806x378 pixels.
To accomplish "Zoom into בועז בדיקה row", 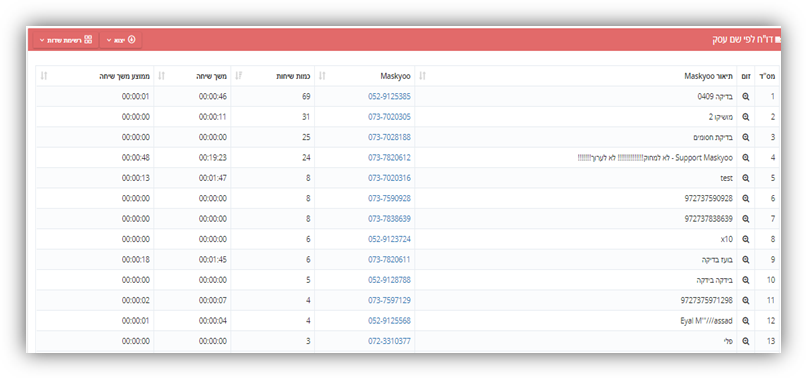I will click(x=745, y=260).
